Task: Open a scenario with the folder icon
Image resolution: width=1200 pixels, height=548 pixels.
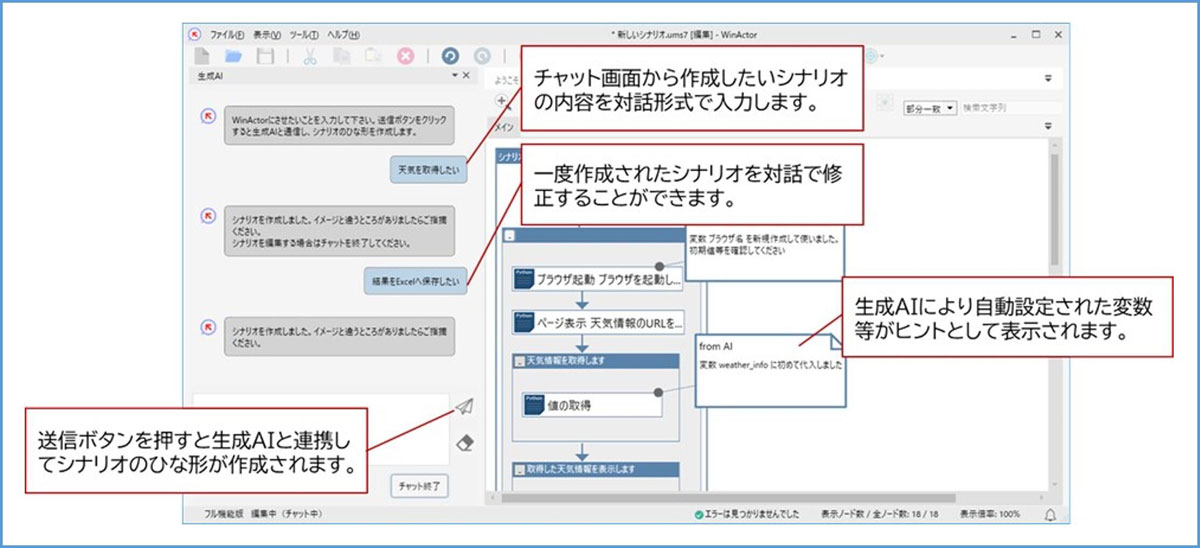Action: [x=234, y=56]
